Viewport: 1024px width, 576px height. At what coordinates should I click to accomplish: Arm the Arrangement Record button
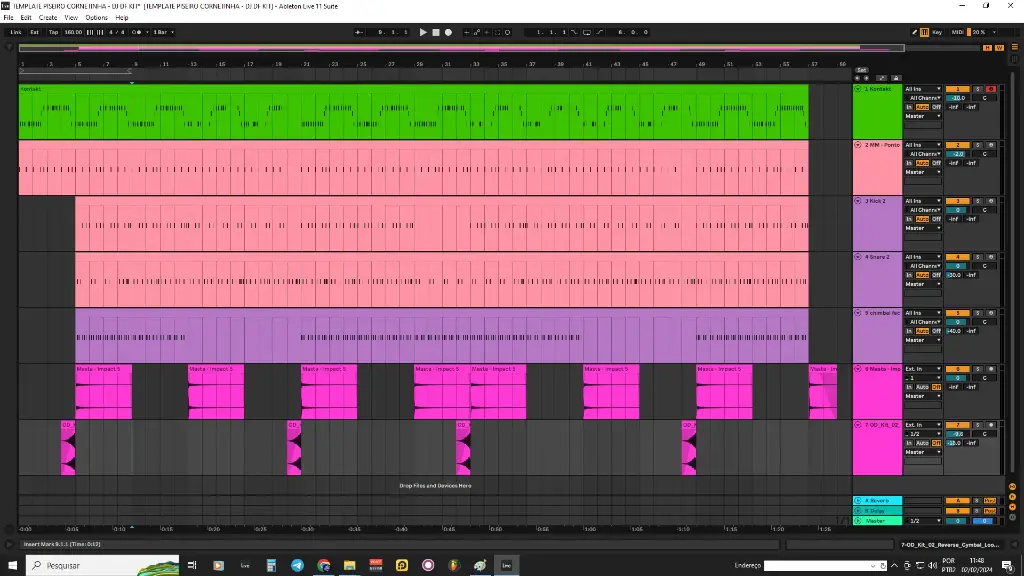coord(448,32)
